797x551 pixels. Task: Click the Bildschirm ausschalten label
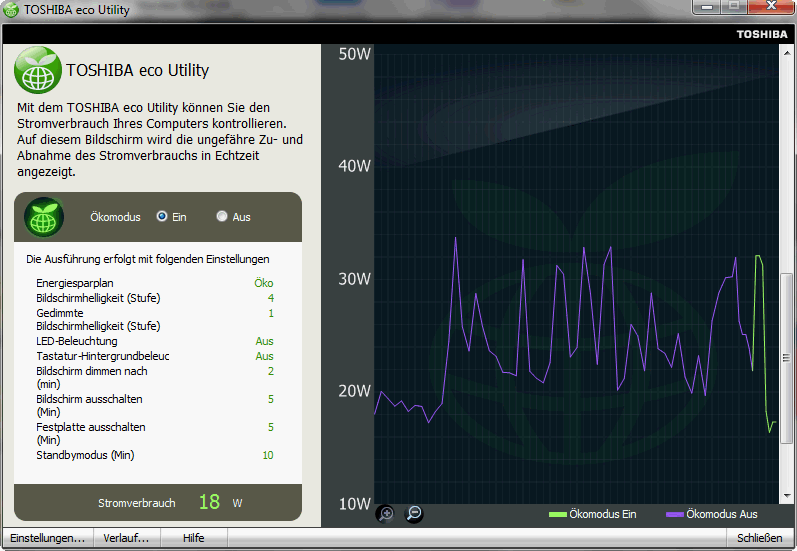click(x=89, y=405)
